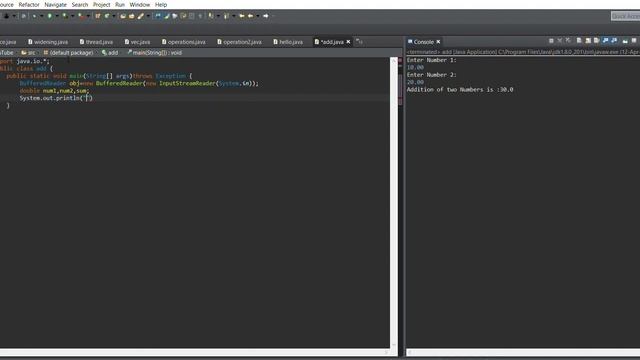Open the Run menu
The image size is (640, 360).
pos(120,5)
